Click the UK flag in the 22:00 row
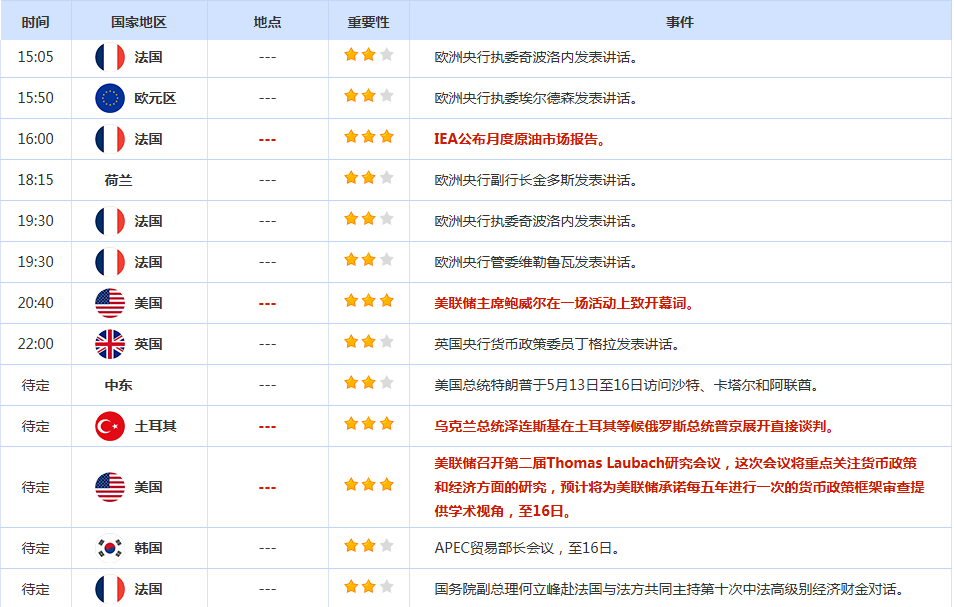This screenshot has width=954, height=607. [110, 344]
